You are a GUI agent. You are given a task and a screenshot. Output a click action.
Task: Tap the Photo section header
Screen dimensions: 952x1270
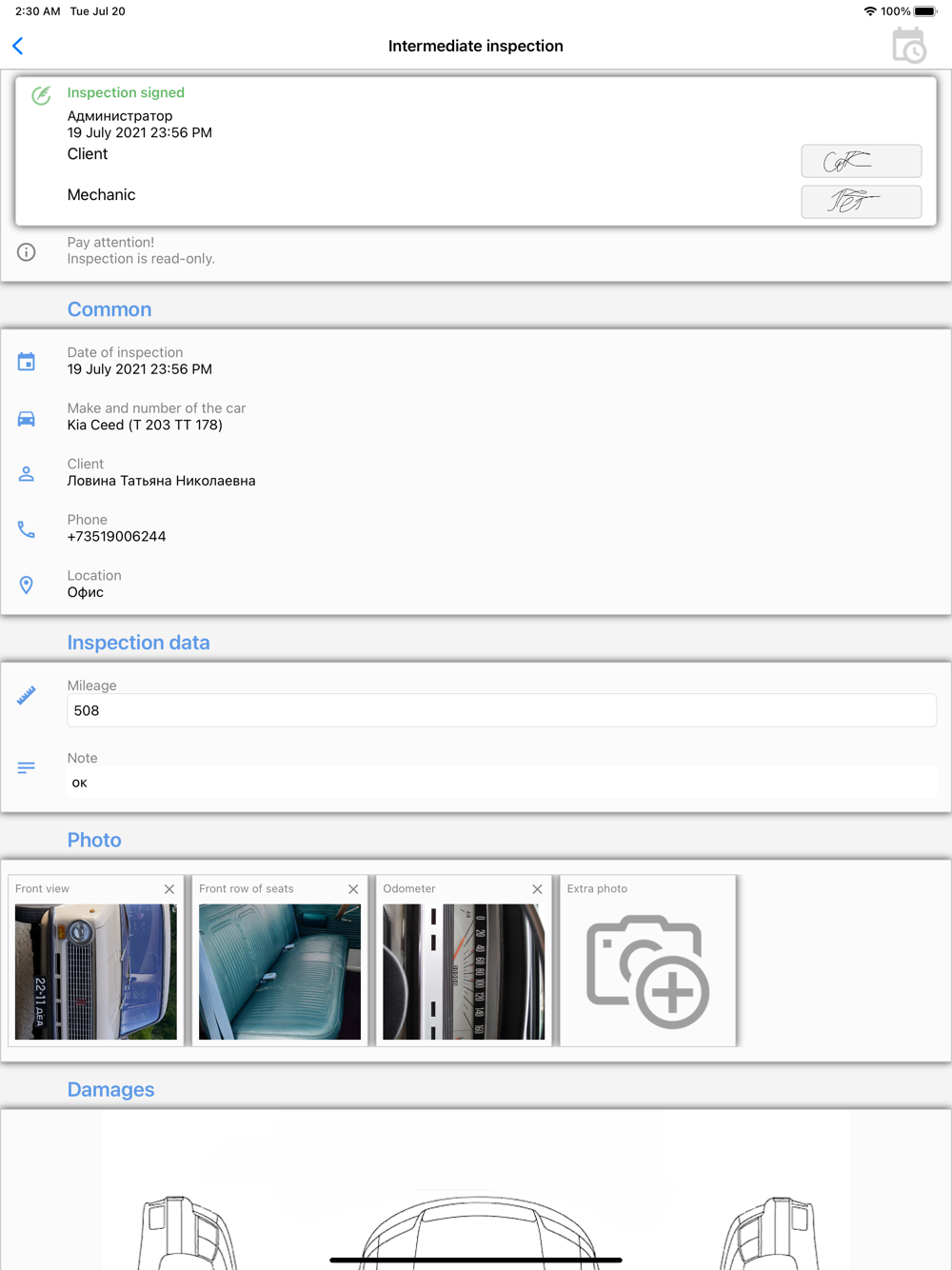pyautogui.click(x=94, y=840)
